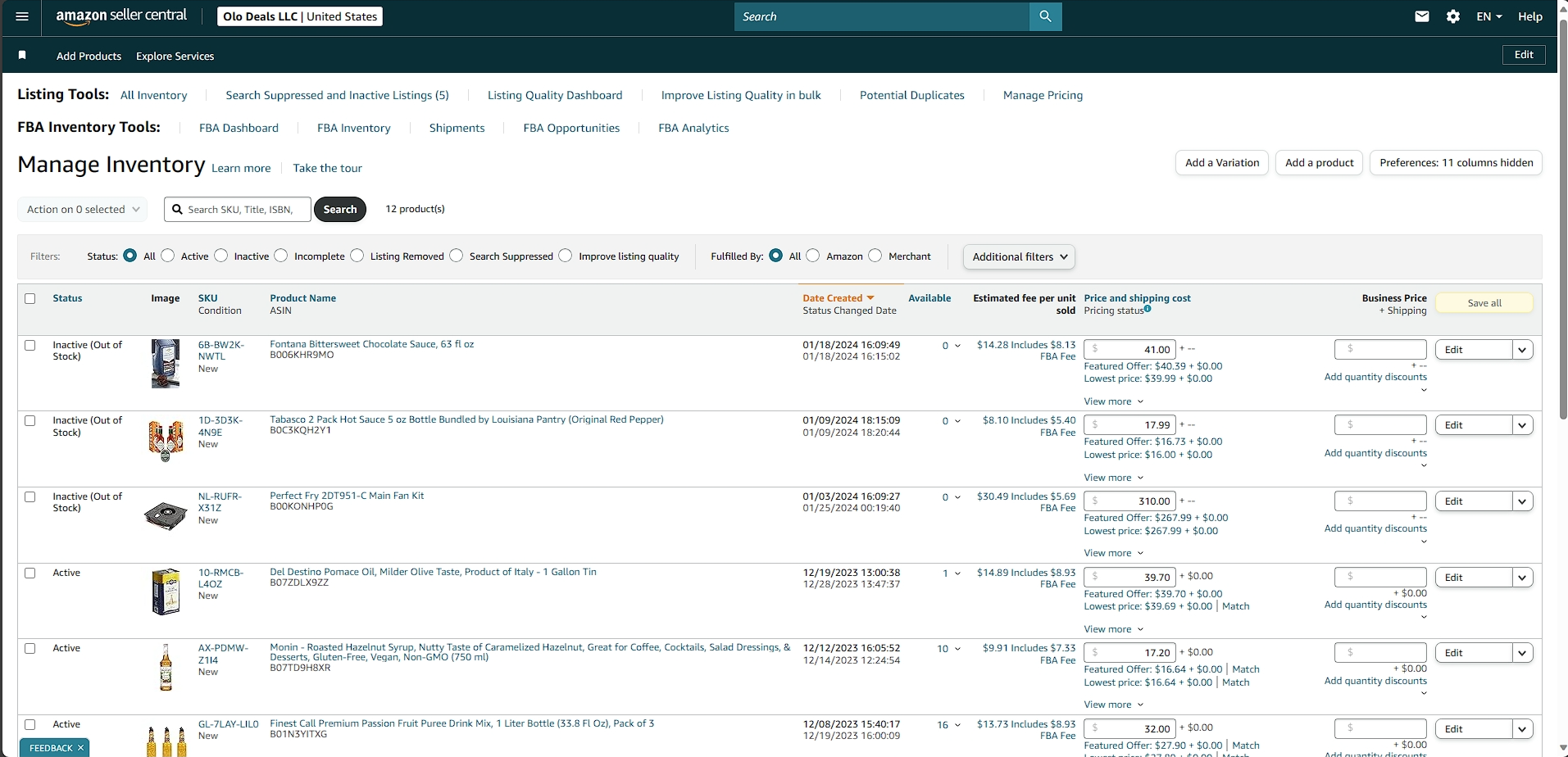Image resolution: width=1568 pixels, height=757 pixels.
Task: Sort by Date Created column
Action: 838,298
